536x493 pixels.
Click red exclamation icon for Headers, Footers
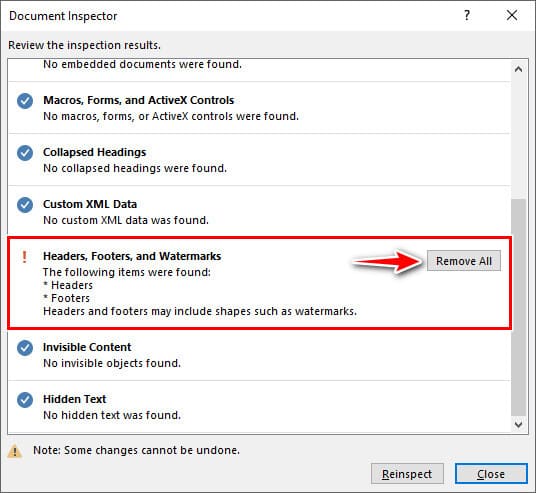(24, 257)
